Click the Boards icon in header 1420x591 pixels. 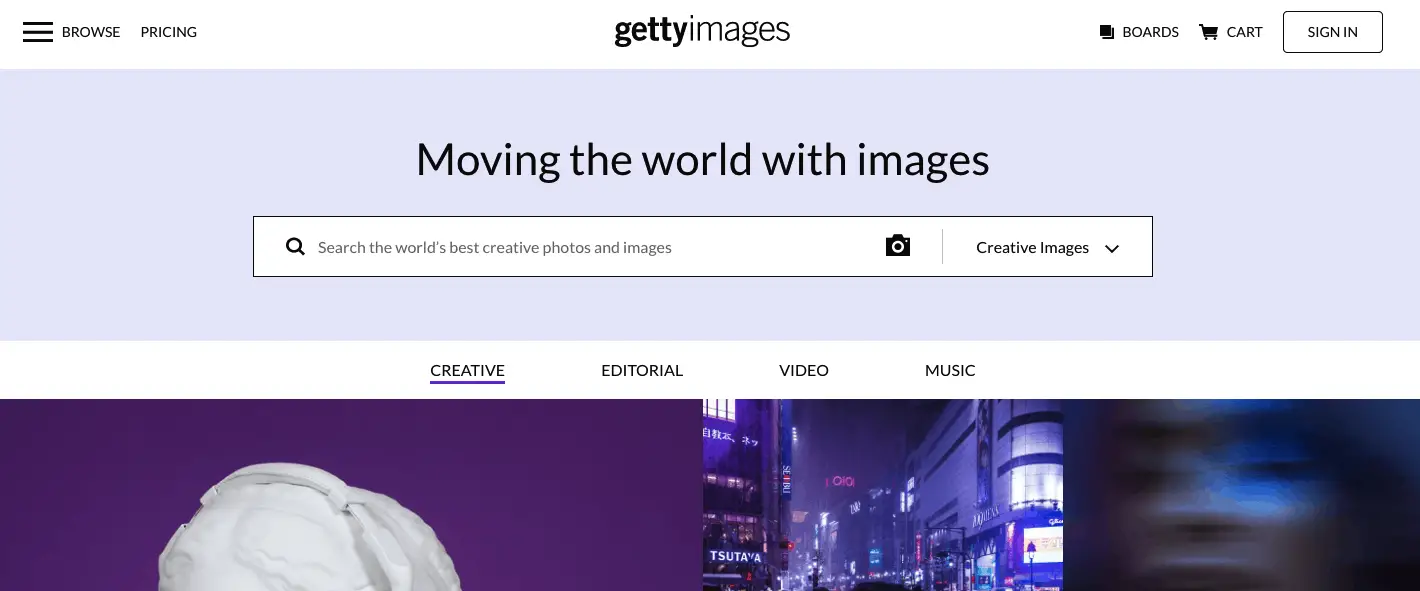click(1107, 32)
